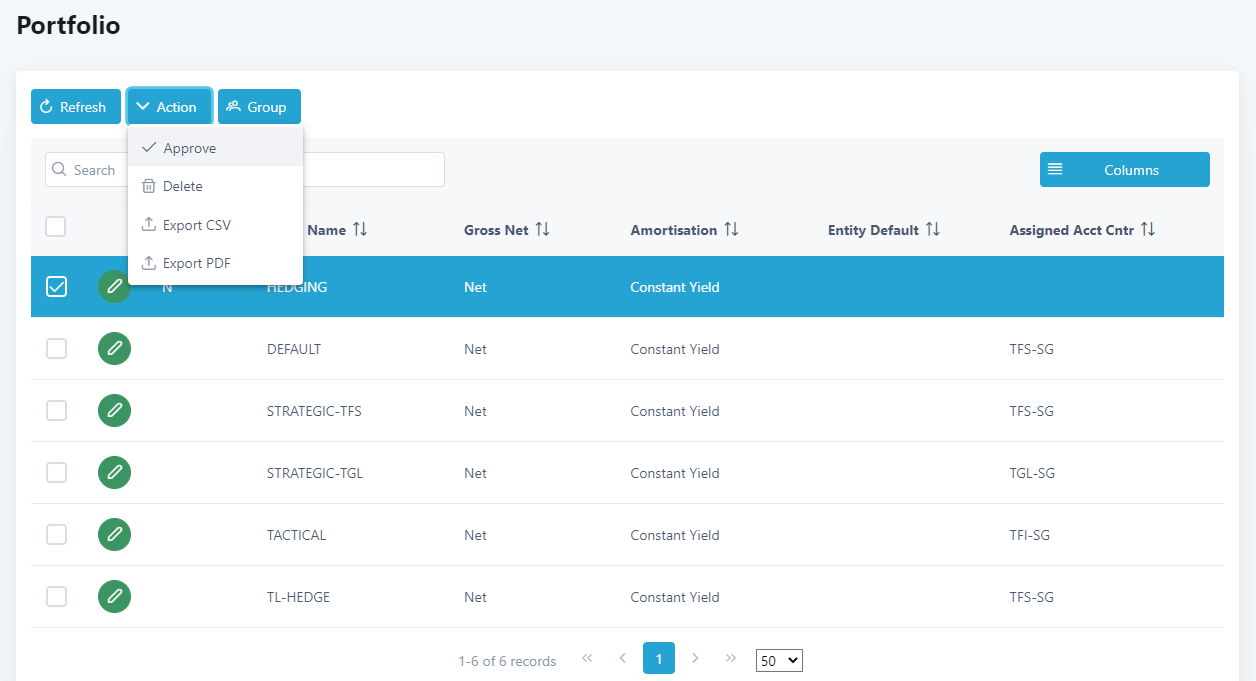Collapse the Action dropdown button

(168, 107)
